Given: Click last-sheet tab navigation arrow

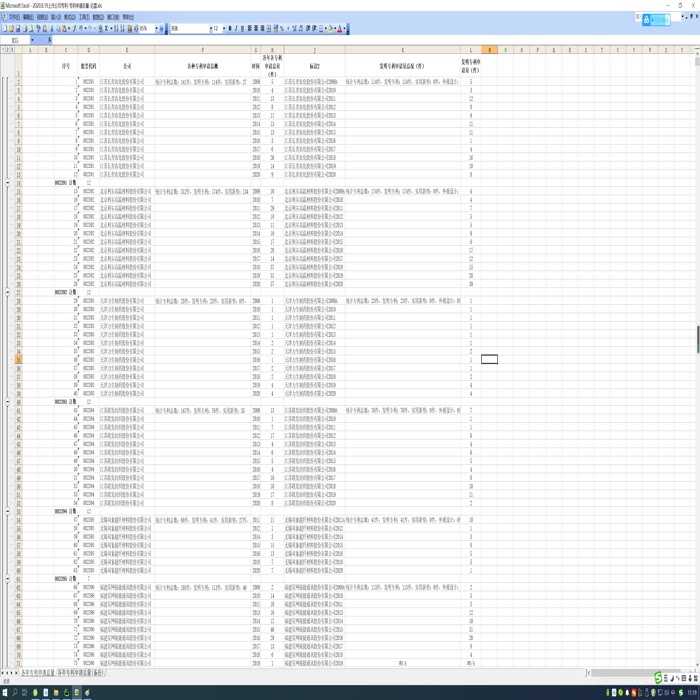Looking at the screenshot, I should pyautogui.click(x=17, y=673).
